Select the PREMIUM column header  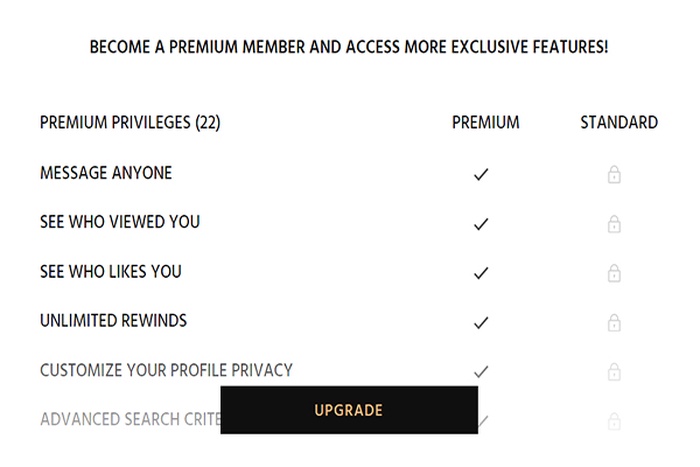coord(486,122)
